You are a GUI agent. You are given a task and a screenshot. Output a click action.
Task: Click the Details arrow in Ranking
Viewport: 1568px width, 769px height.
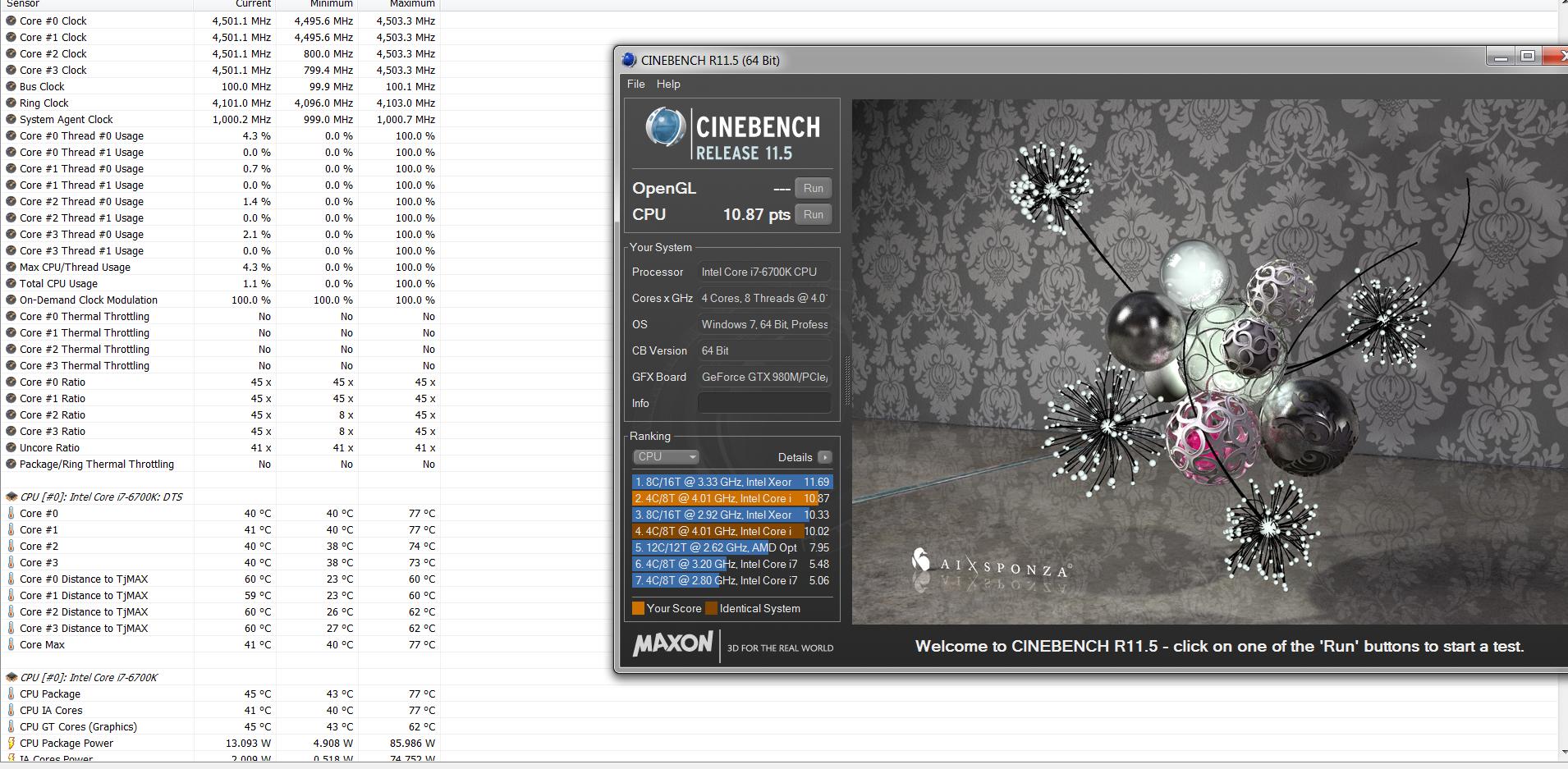(824, 457)
